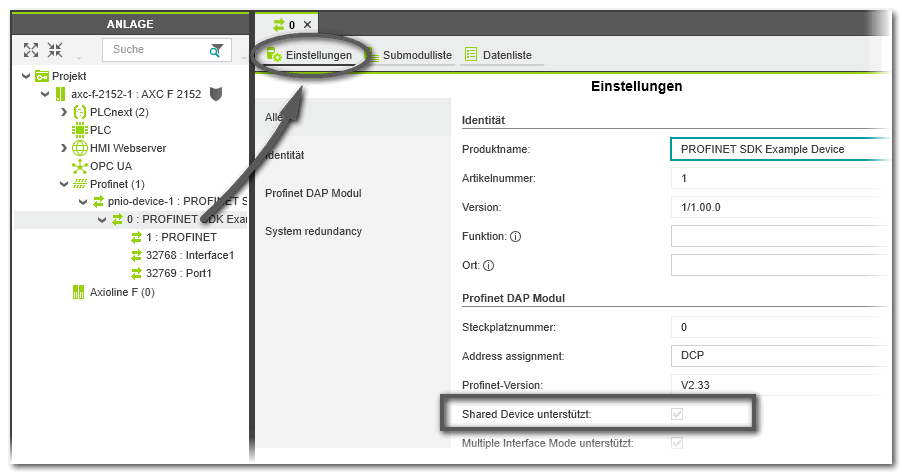Click the OPC UA network icon
903x475 pixels.
tap(80, 166)
